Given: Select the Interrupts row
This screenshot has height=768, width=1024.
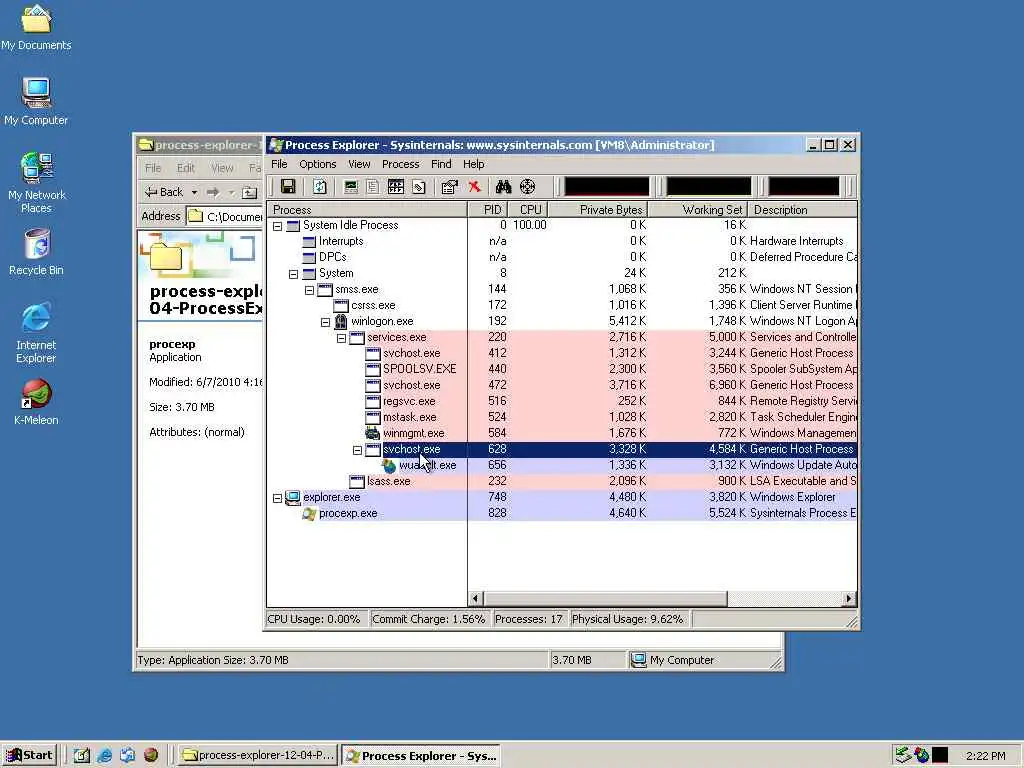Looking at the screenshot, I should pos(562,241).
